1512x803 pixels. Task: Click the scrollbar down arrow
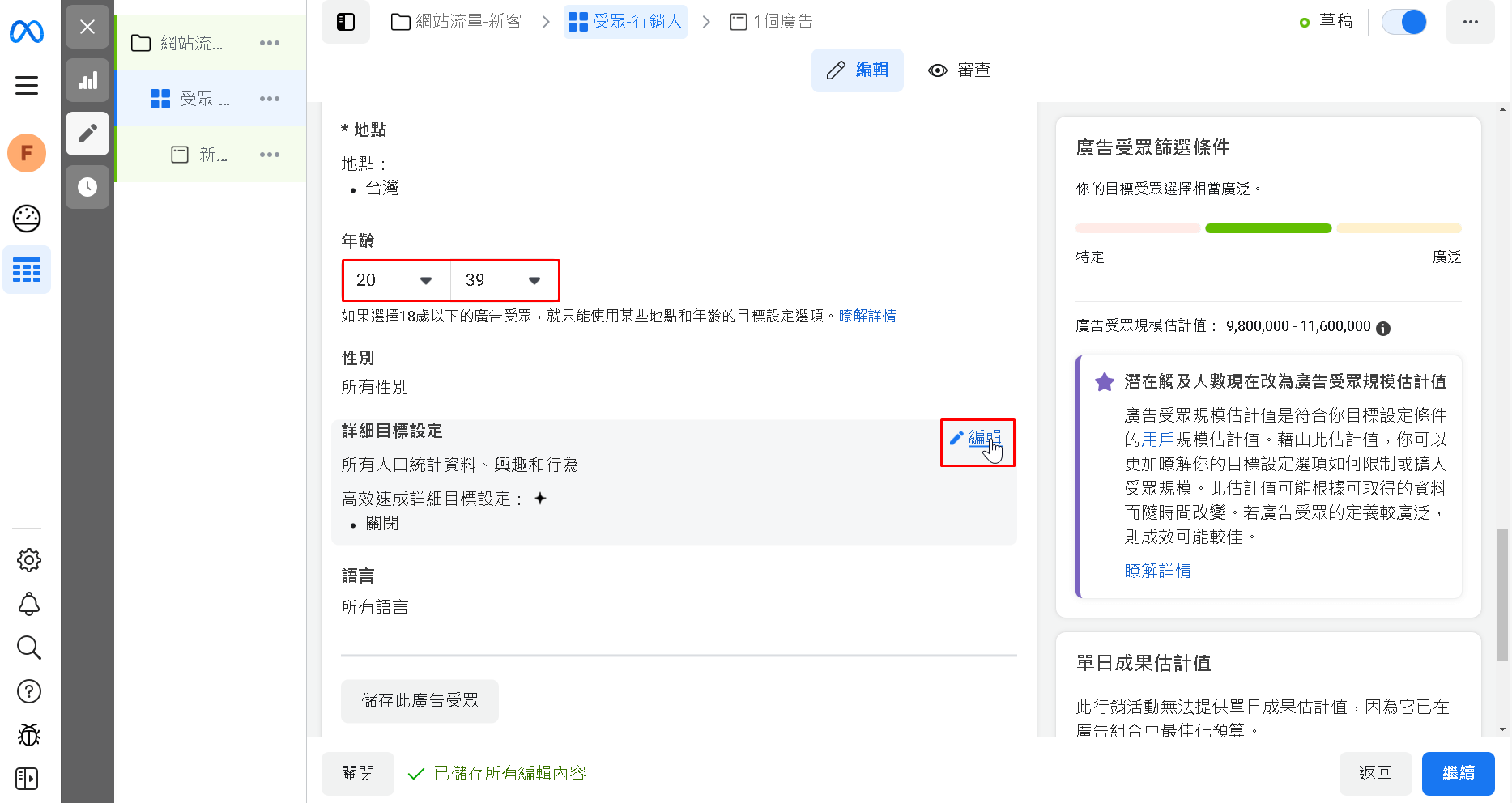1503,729
